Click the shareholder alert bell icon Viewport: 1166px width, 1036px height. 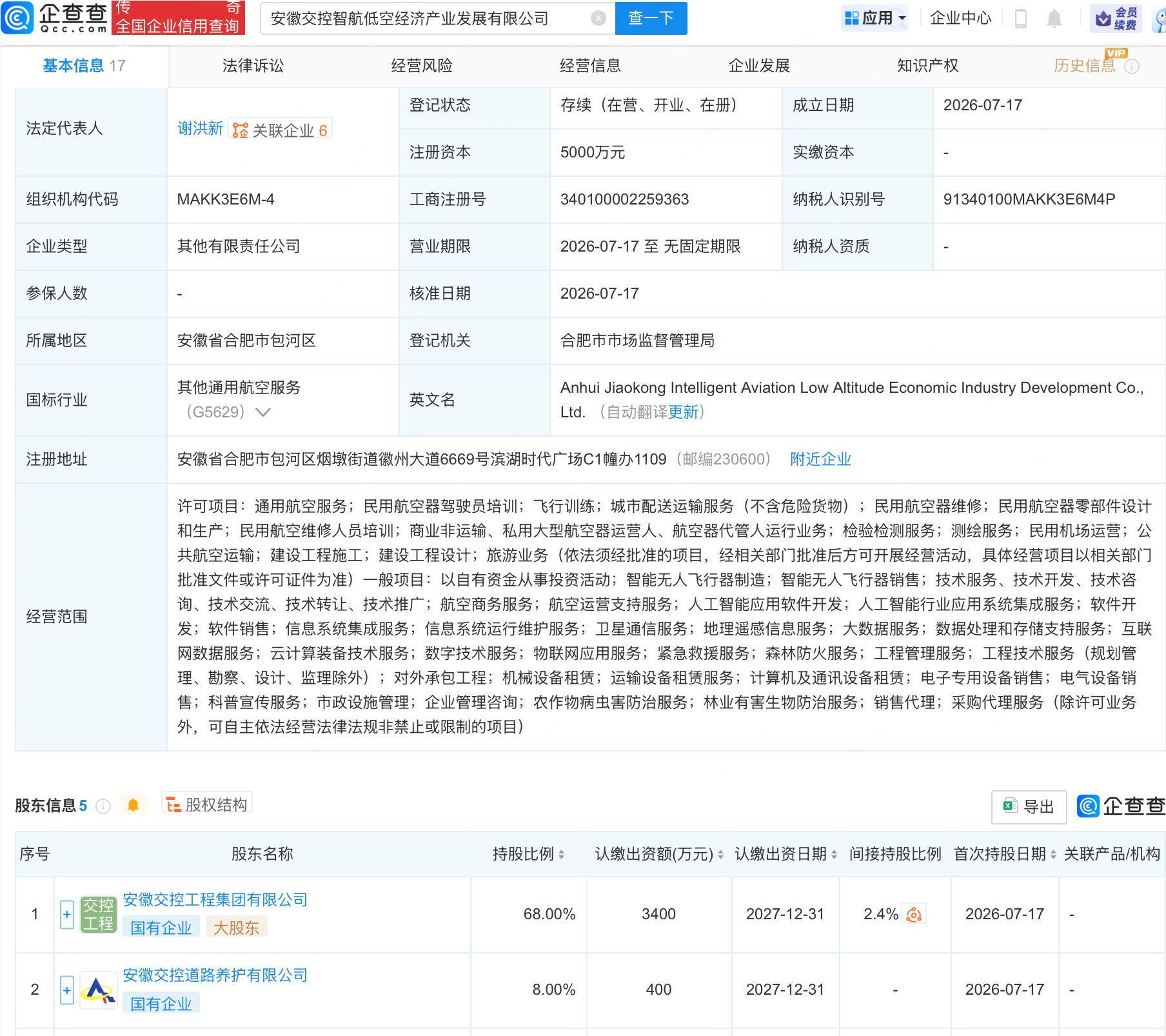click(x=133, y=805)
